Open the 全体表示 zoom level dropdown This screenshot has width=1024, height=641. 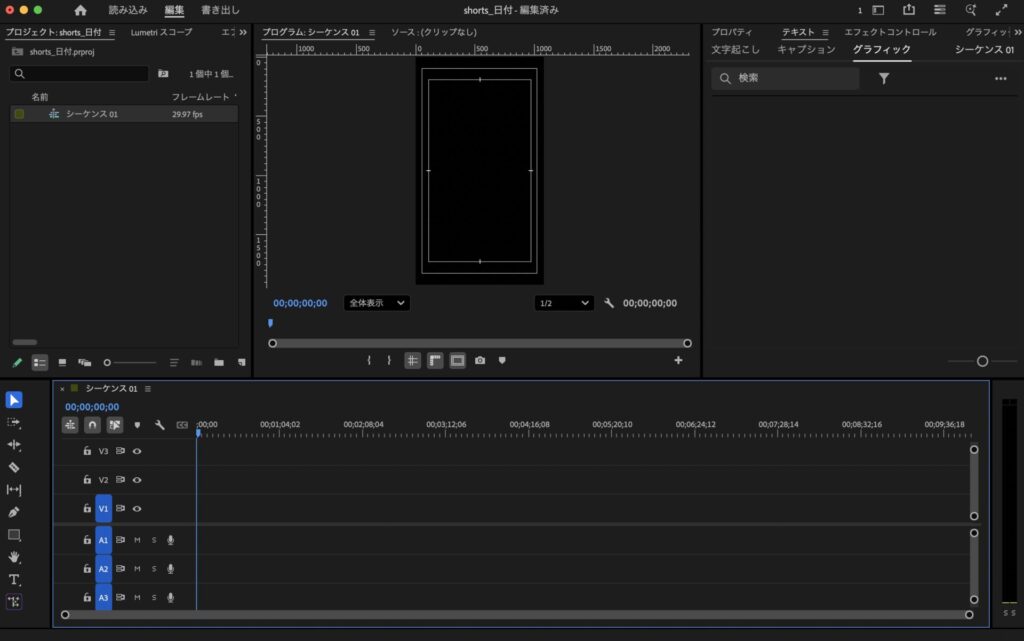pos(377,303)
